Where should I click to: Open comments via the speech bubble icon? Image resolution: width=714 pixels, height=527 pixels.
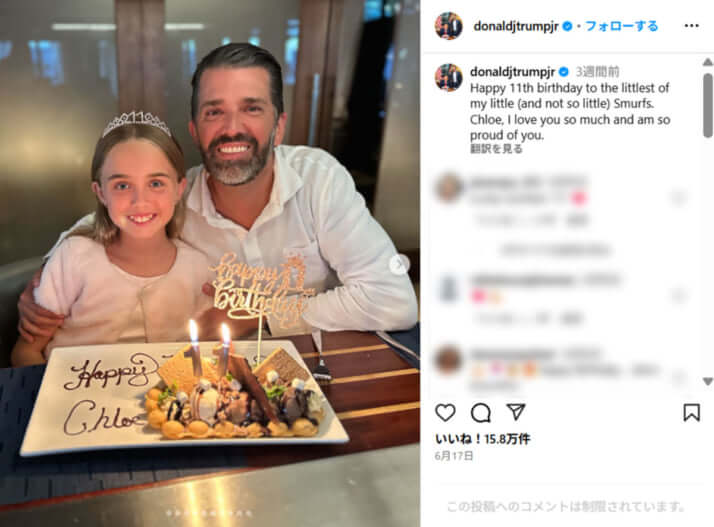[x=480, y=413]
